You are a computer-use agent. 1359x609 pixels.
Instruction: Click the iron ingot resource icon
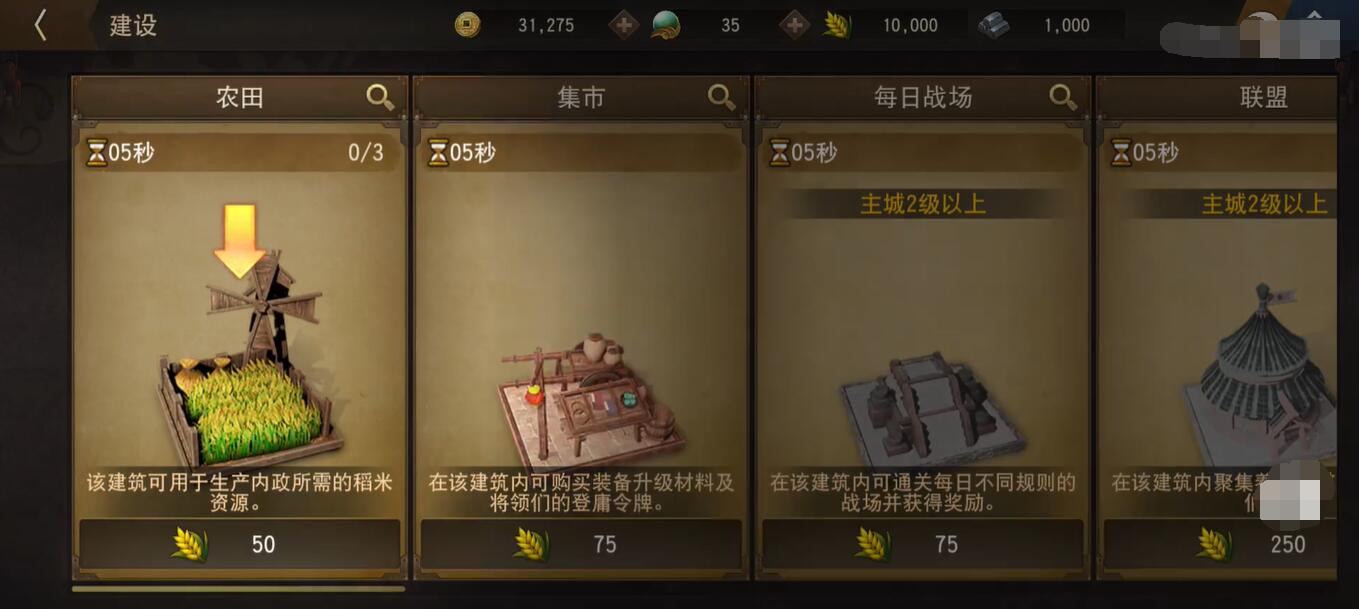(994, 25)
